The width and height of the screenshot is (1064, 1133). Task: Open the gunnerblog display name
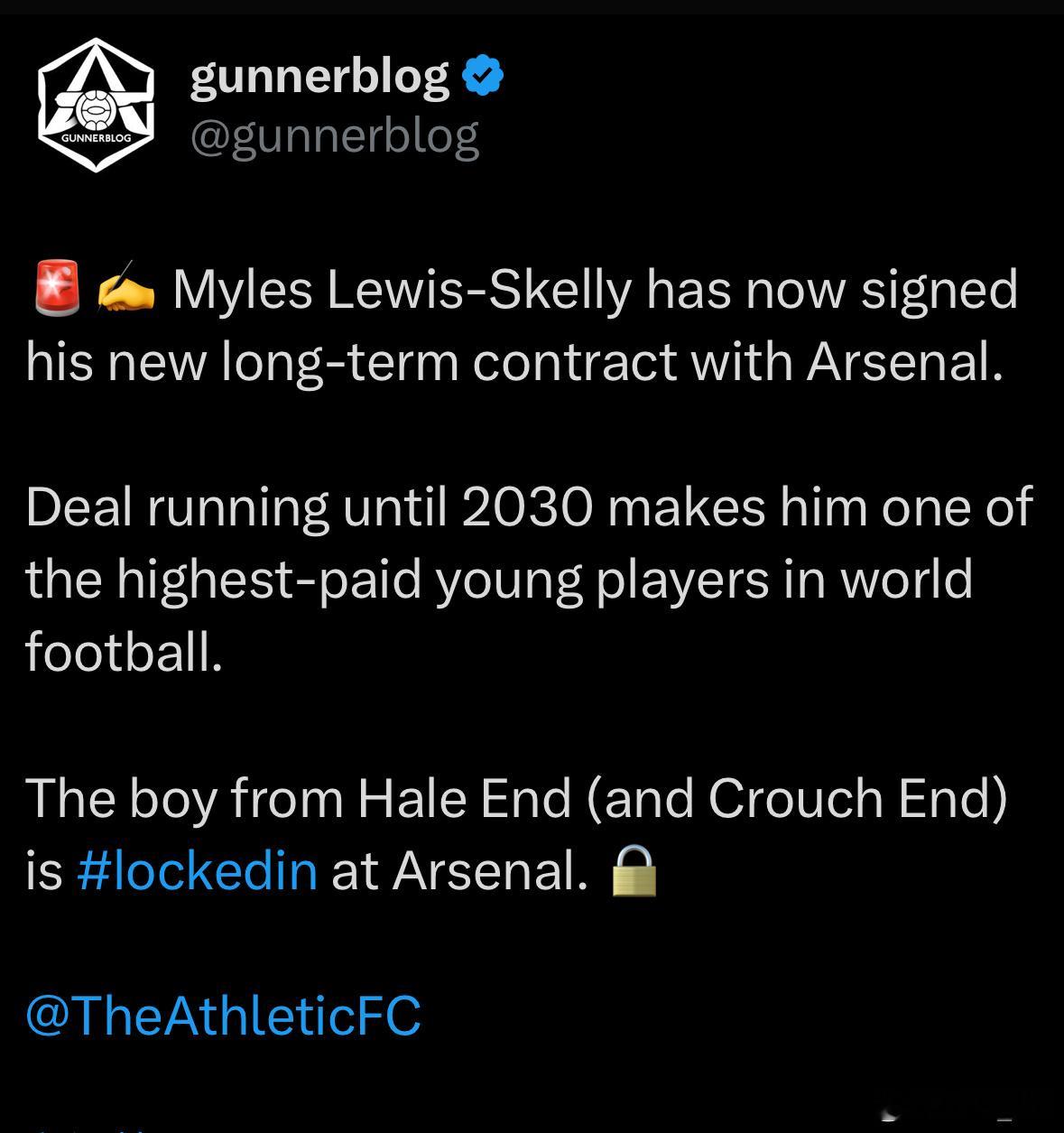pyautogui.click(x=319, y=77)
